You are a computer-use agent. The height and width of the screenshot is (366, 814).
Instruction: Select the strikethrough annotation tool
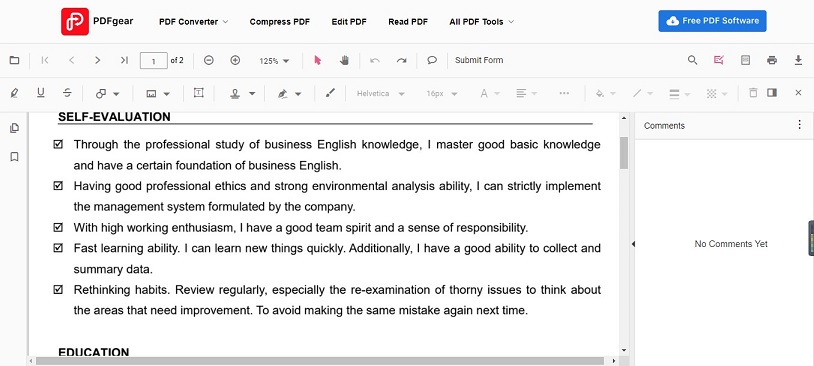click(67, 93)
